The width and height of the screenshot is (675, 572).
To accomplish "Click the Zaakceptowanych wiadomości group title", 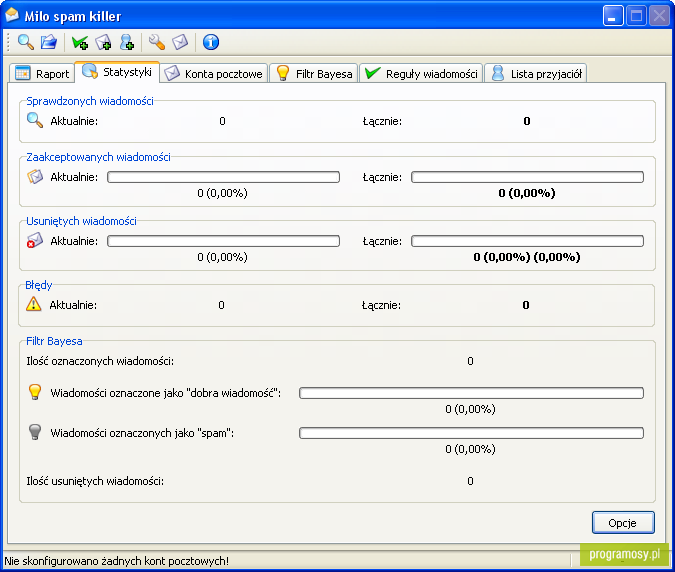I will pos(98,157).
